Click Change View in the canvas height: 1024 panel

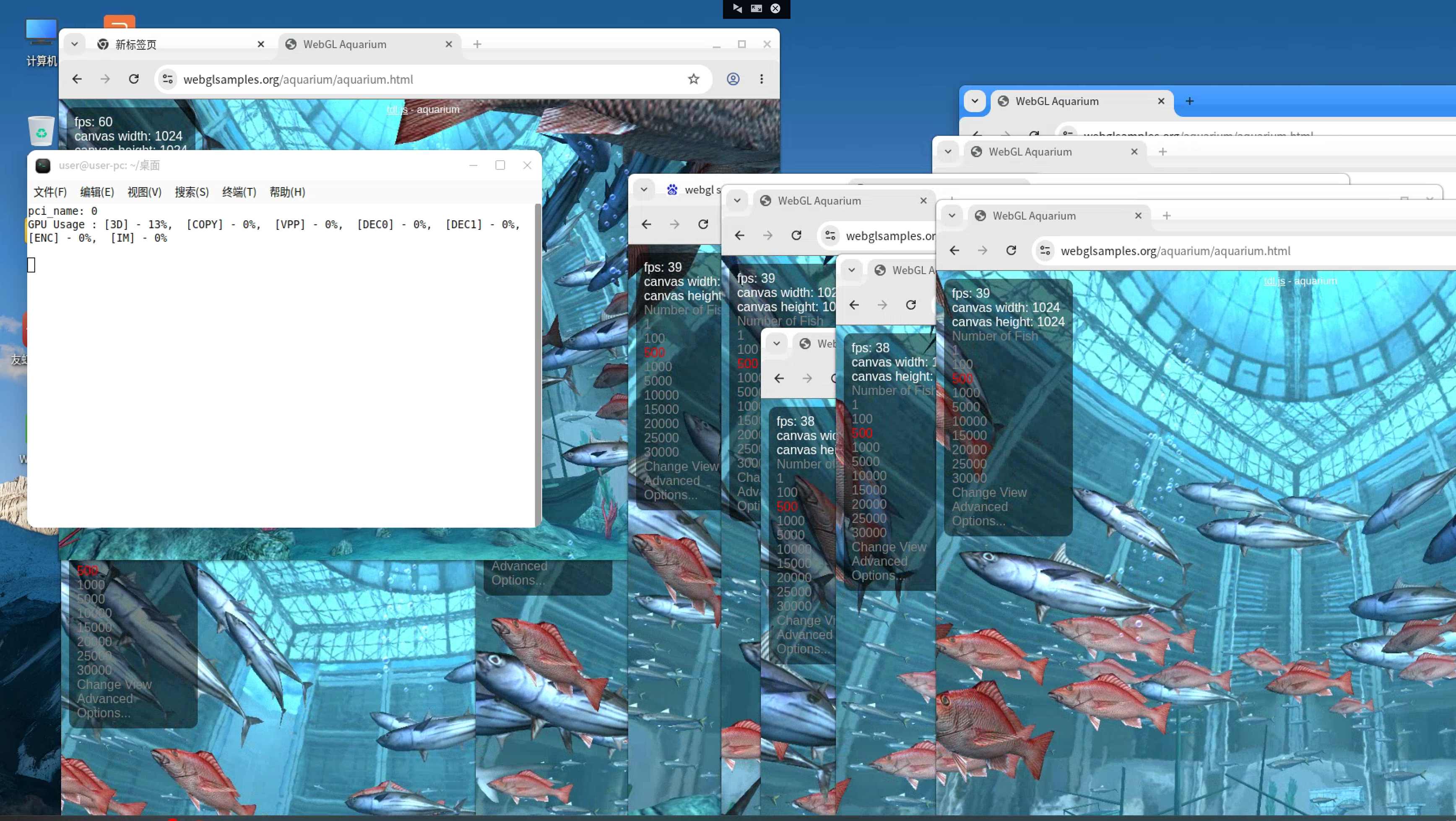[x=988, y=493]
